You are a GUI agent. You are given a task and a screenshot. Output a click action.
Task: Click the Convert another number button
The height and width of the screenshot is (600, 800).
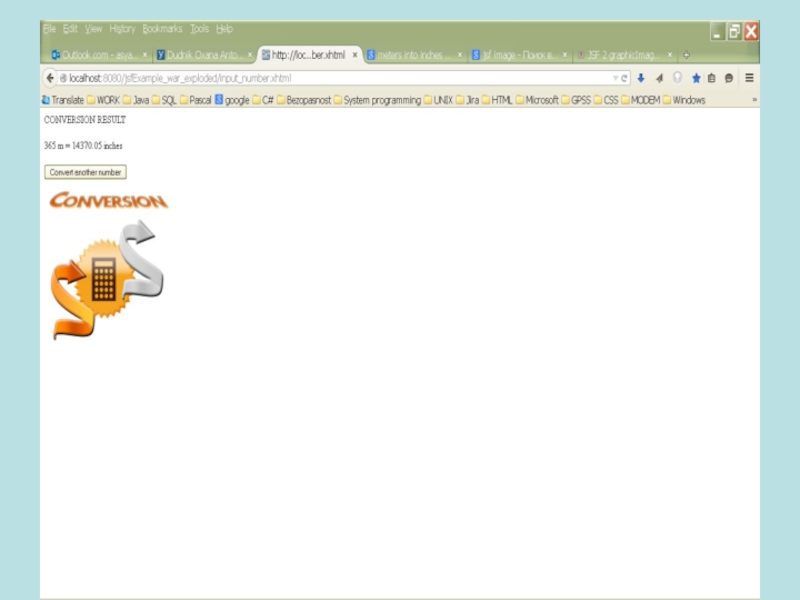point(85,172)
